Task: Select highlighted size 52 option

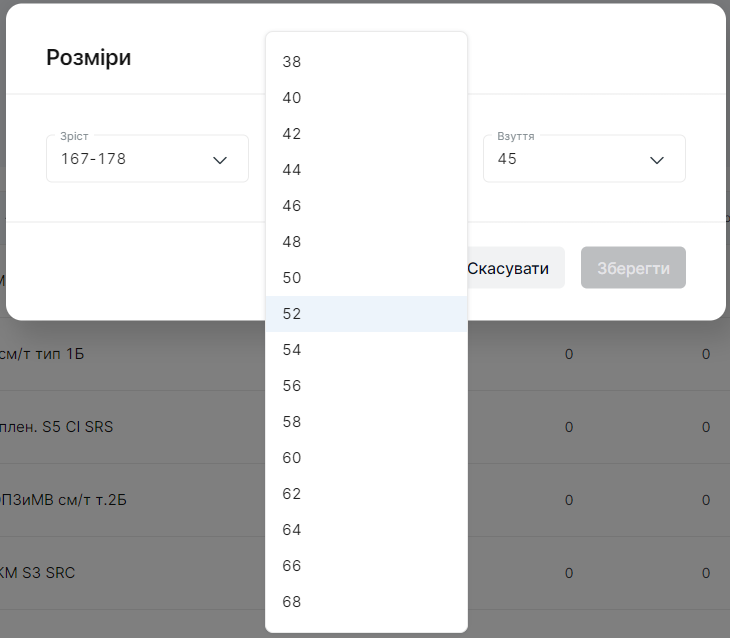Action: [366, 314]
